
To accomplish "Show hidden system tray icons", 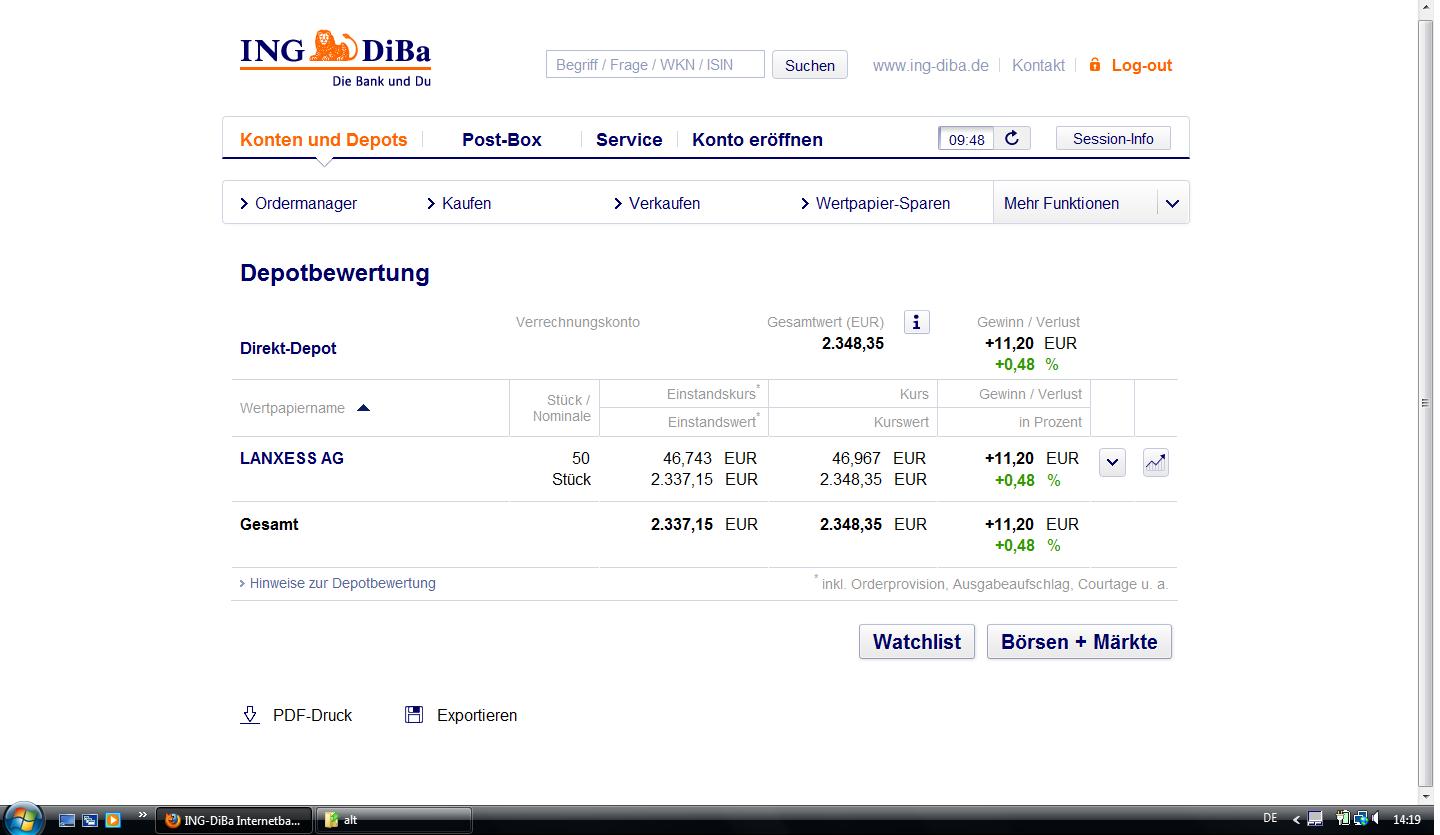I will (1296, 820).
